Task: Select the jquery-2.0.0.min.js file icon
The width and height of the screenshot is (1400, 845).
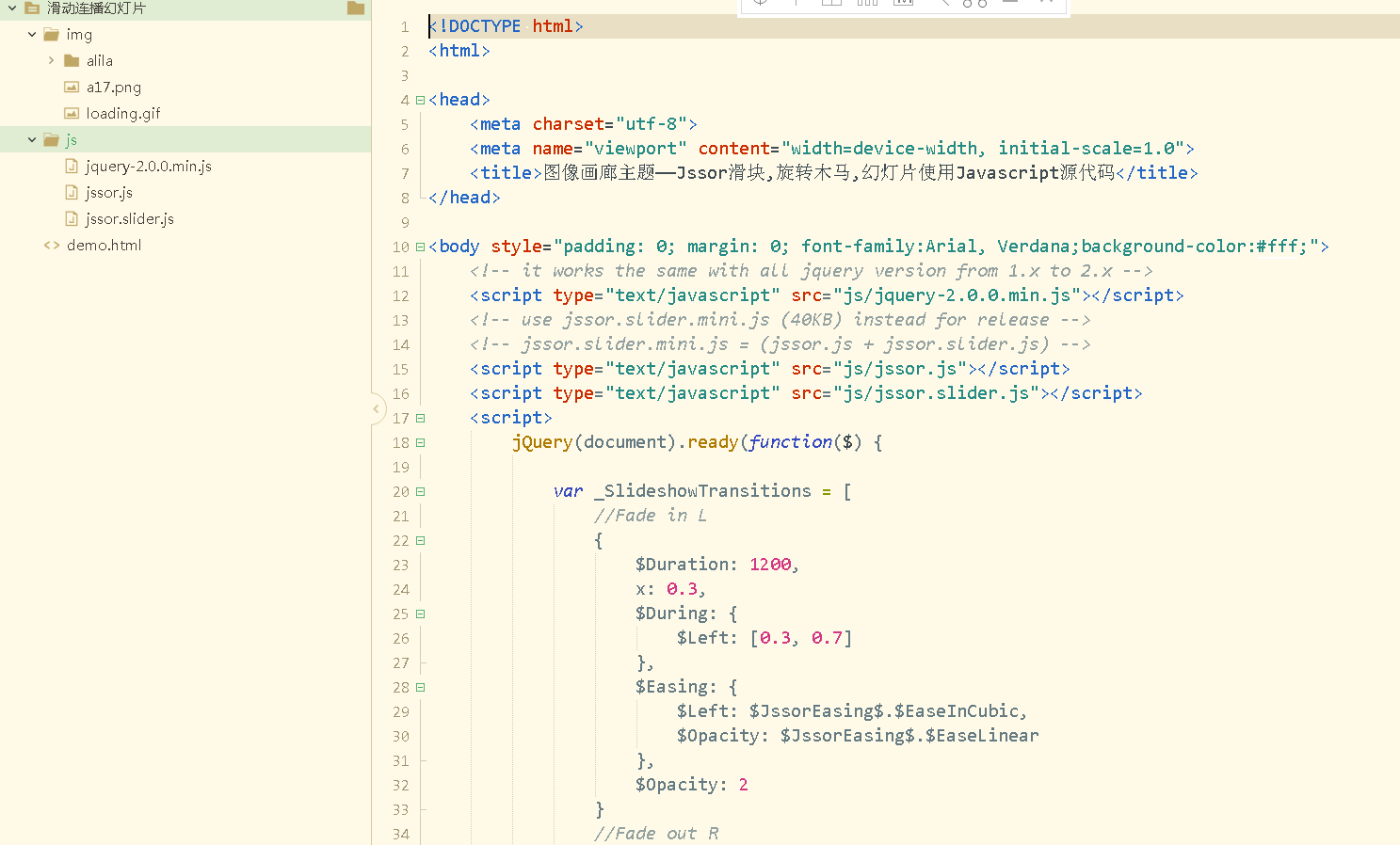Action: [72, 166]
